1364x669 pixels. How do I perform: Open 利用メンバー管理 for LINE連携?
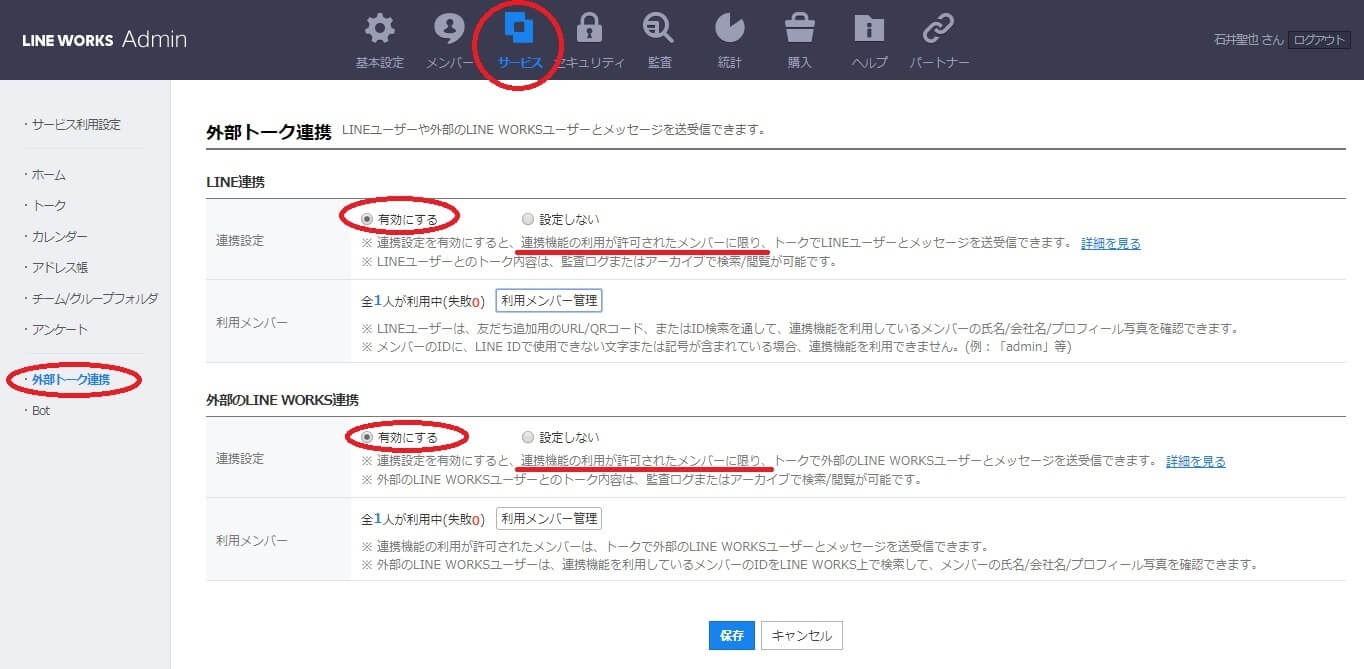click(x=549, y=300)
